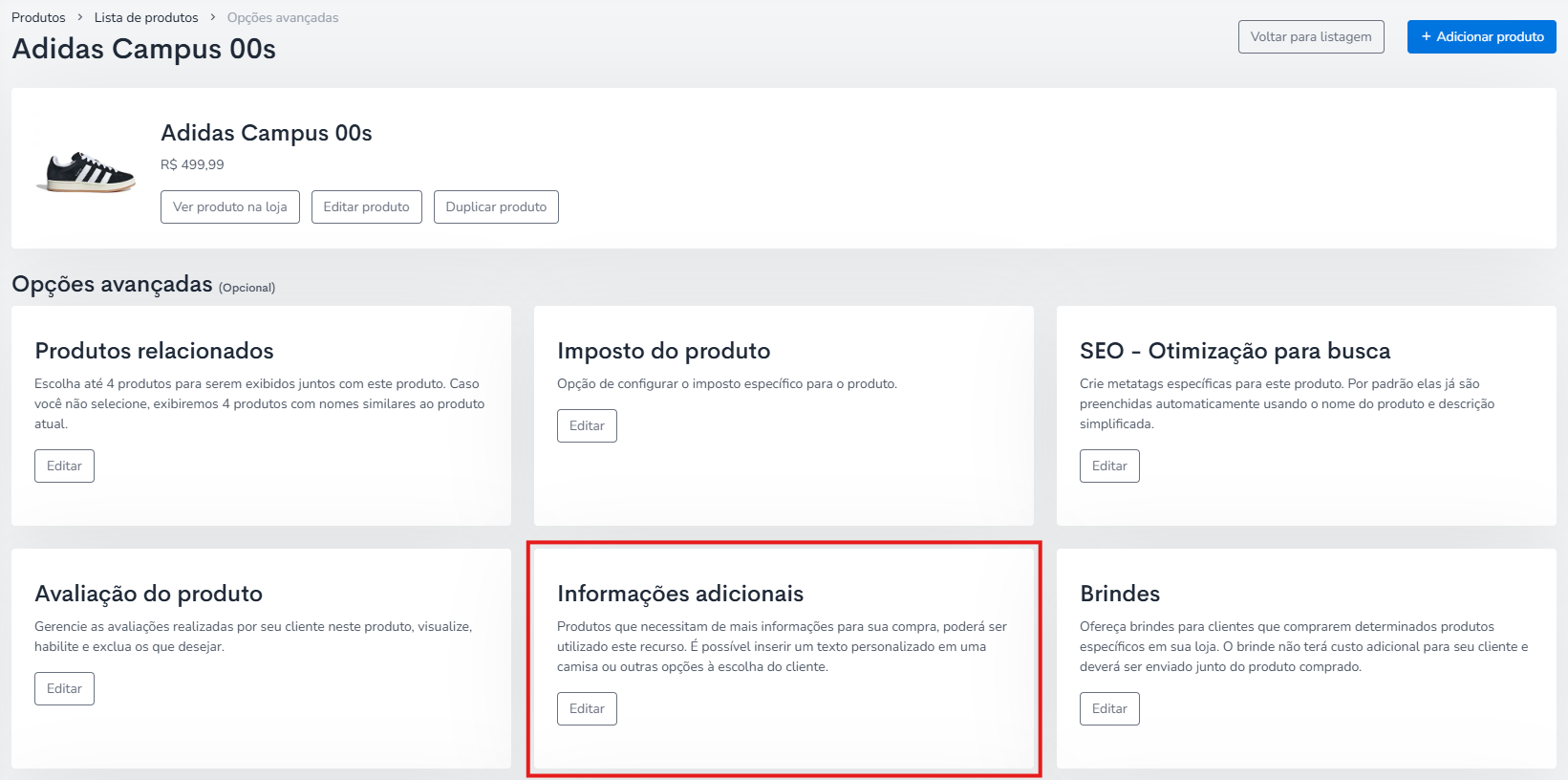Image resolution: width=1568 pixels, height=780 pixels.
Task: Edit the Imposto do produto section
Action: click(x=587, y=425)
